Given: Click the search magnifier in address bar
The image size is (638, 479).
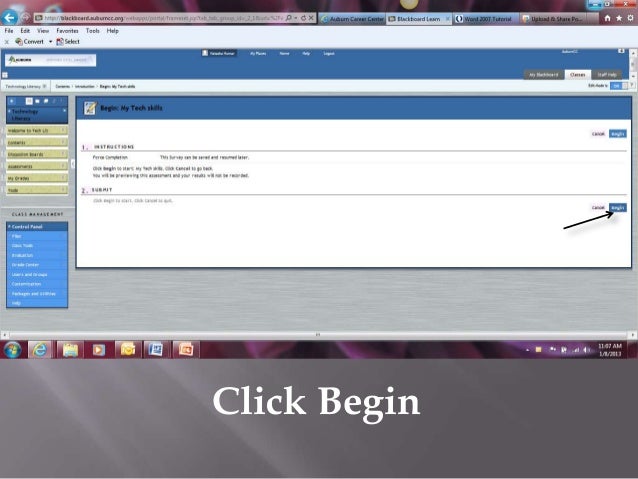Looking at the screenshot, I should (x=288, y=18).
